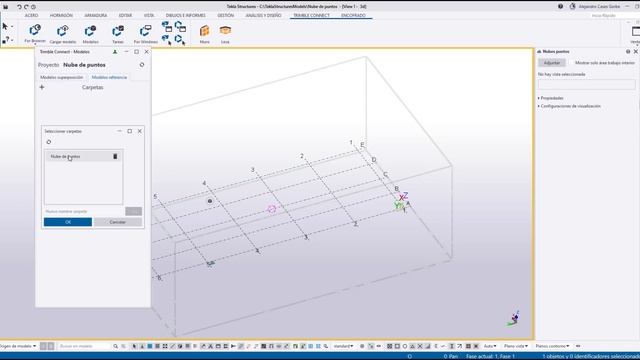The image size is (640, 360).
Task: Click the Redo arrow in title bar
Action: [26, 7]
